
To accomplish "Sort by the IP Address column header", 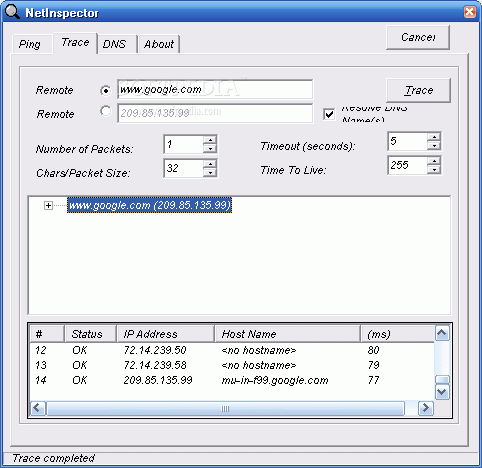I will tap(166, 334).
